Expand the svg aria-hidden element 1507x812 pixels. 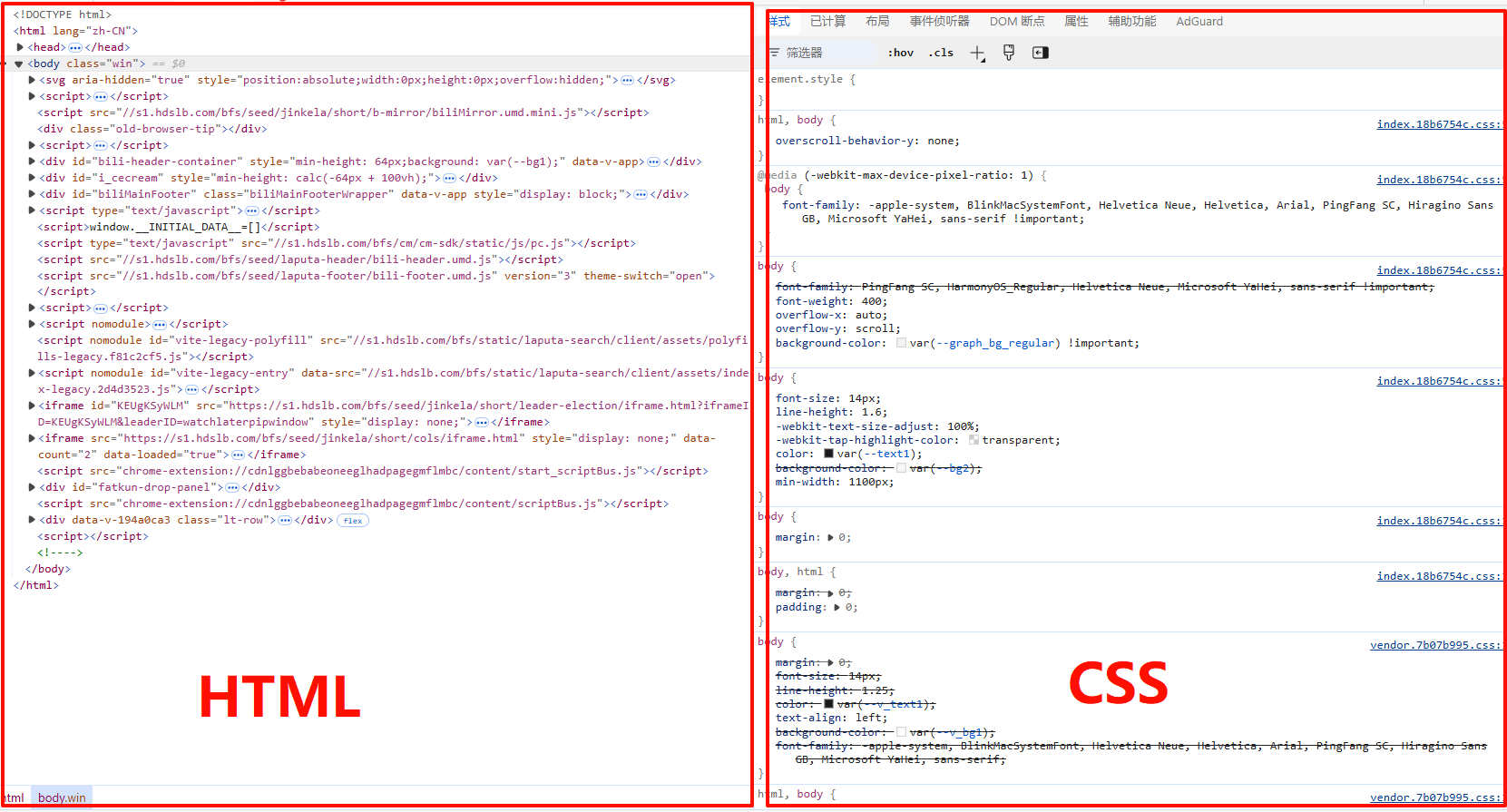32,80
